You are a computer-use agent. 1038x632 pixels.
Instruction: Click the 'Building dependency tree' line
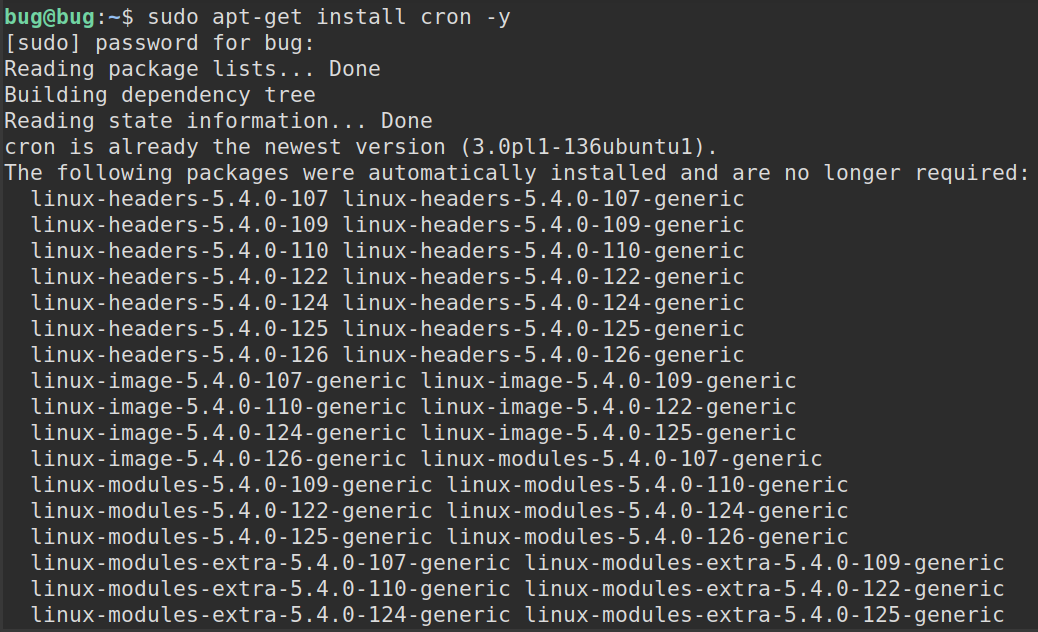pyautogui.click(x=160, y=95)
